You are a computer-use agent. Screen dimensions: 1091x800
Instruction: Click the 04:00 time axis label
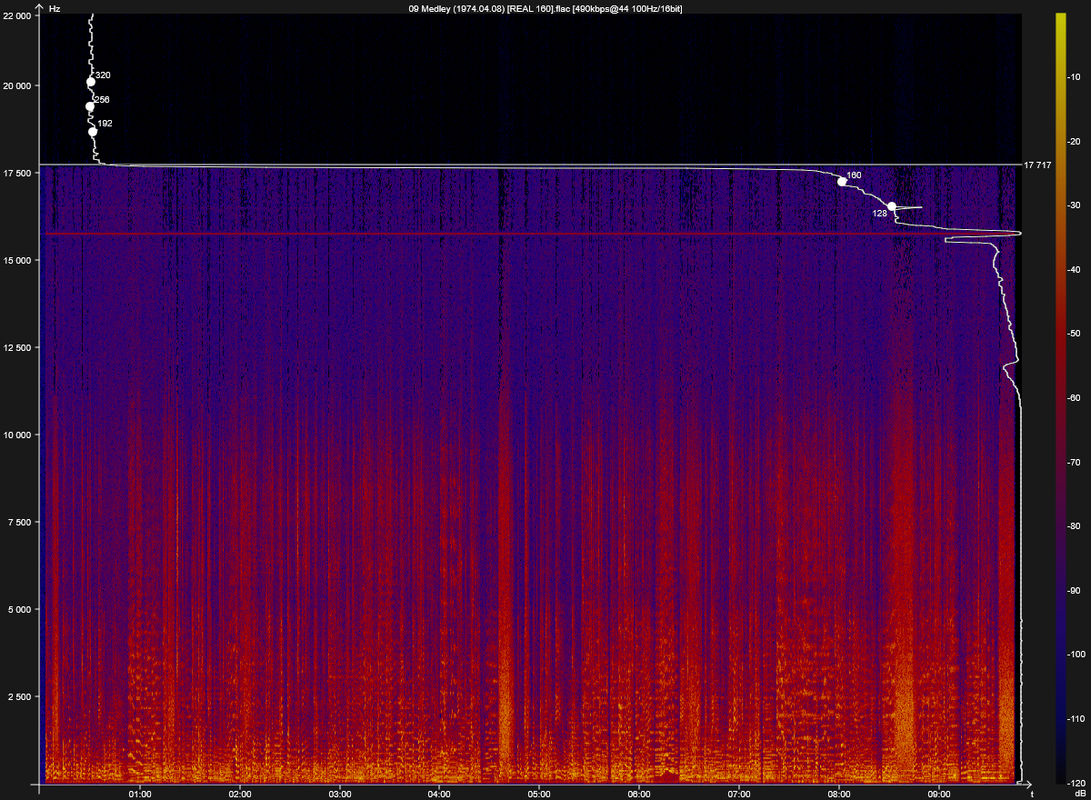click(x=439, y=794)
